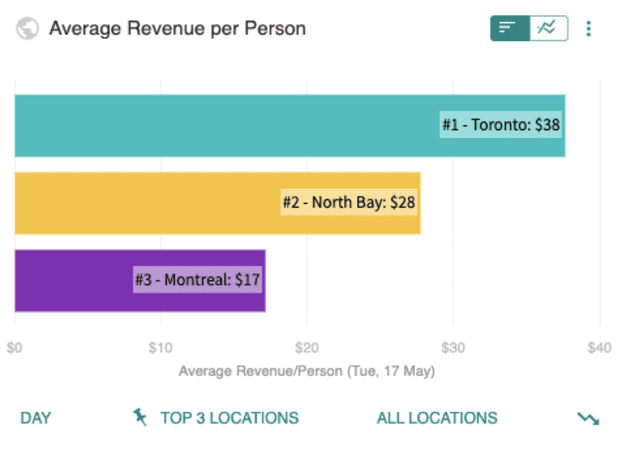626x452 pixels.
Task: Switch to bar chart view
Action: 510,28
